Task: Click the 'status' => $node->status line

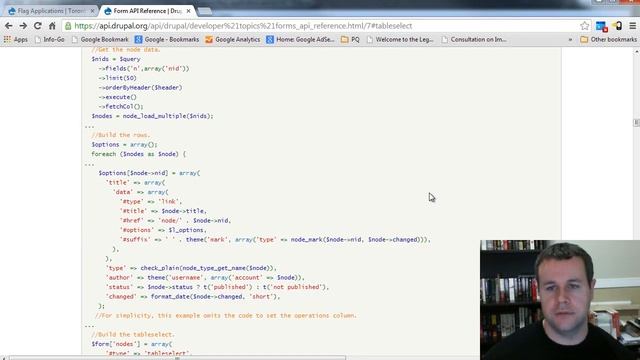Action: tap(217, 287)
